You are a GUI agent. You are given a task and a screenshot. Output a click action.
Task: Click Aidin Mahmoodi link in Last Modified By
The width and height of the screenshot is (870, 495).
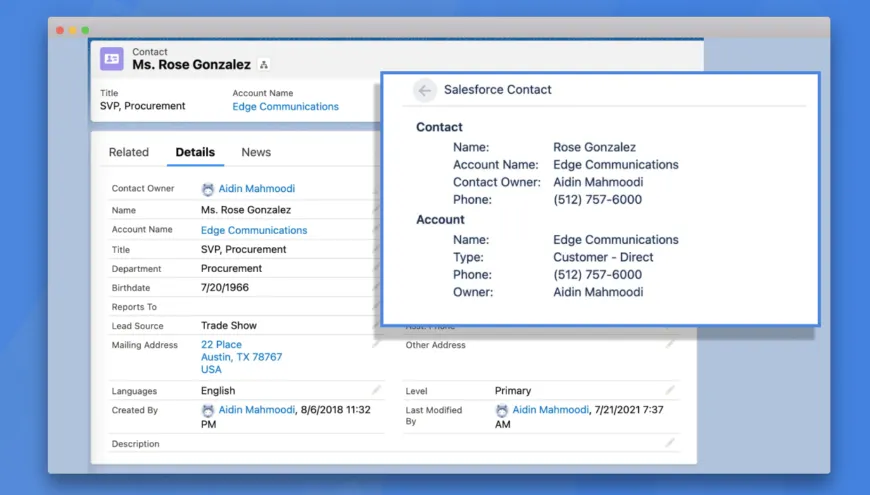(x=551, y=410)
